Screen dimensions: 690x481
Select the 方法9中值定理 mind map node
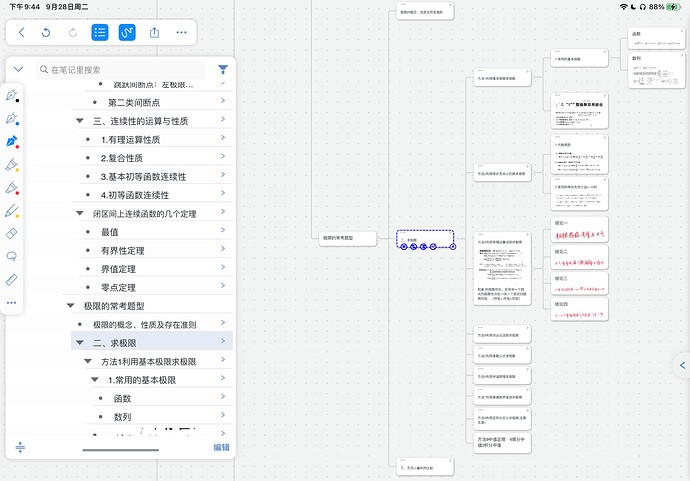point(502,442)
